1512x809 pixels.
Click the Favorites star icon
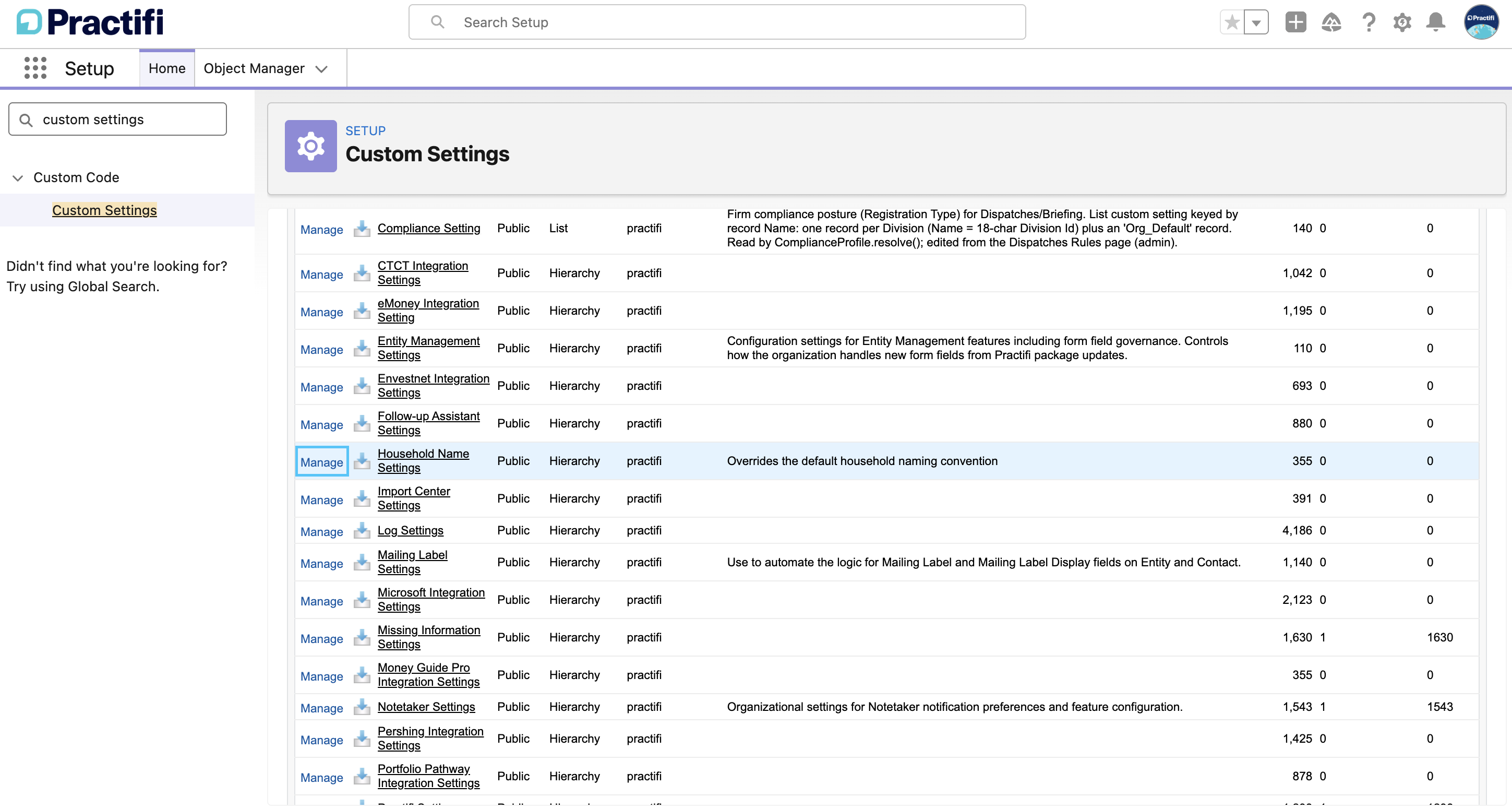[x=1232, y=22]
